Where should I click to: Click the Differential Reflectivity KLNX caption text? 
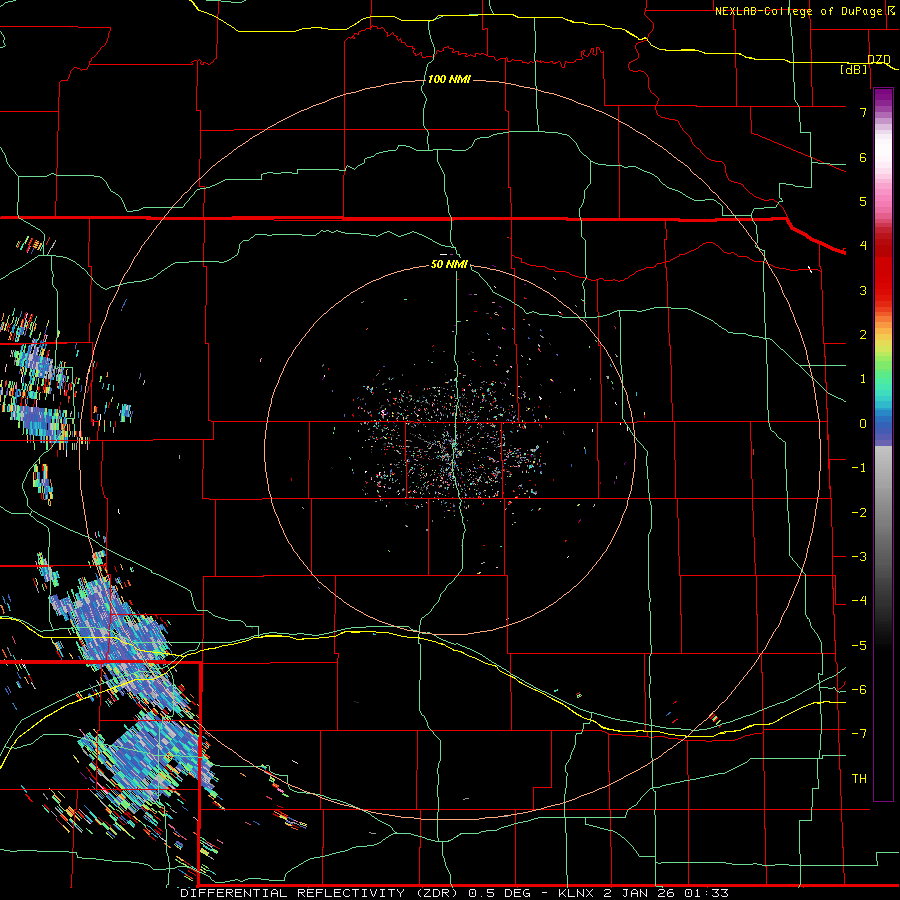click(x=455, y=893)
